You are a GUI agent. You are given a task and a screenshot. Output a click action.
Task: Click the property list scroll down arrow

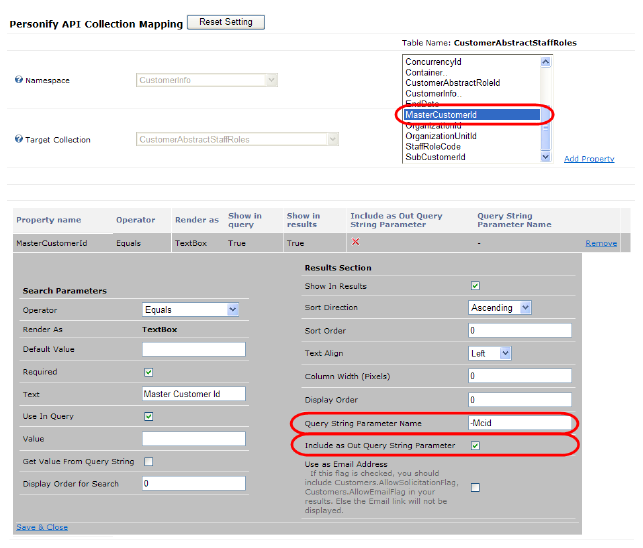[x=545, y=157]
